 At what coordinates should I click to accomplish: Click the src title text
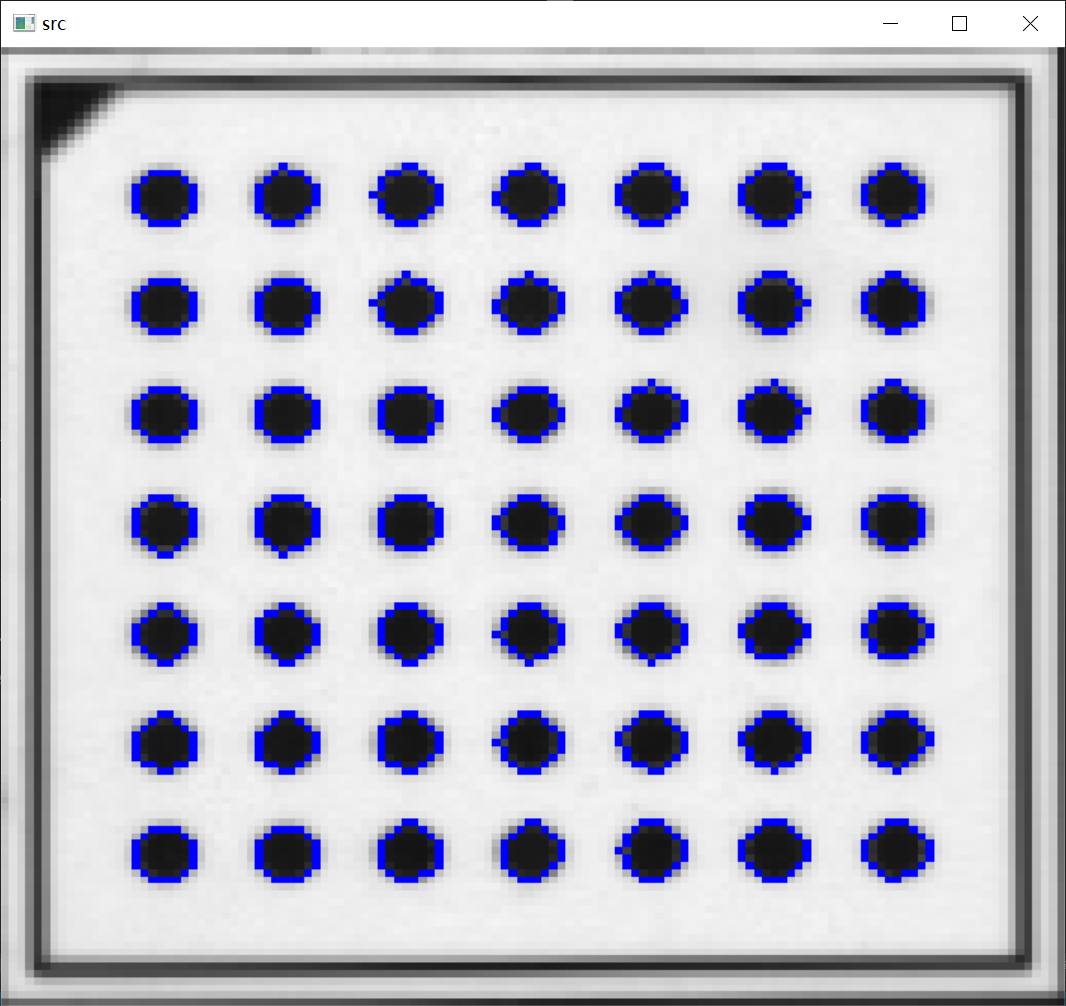click(54, 24)
